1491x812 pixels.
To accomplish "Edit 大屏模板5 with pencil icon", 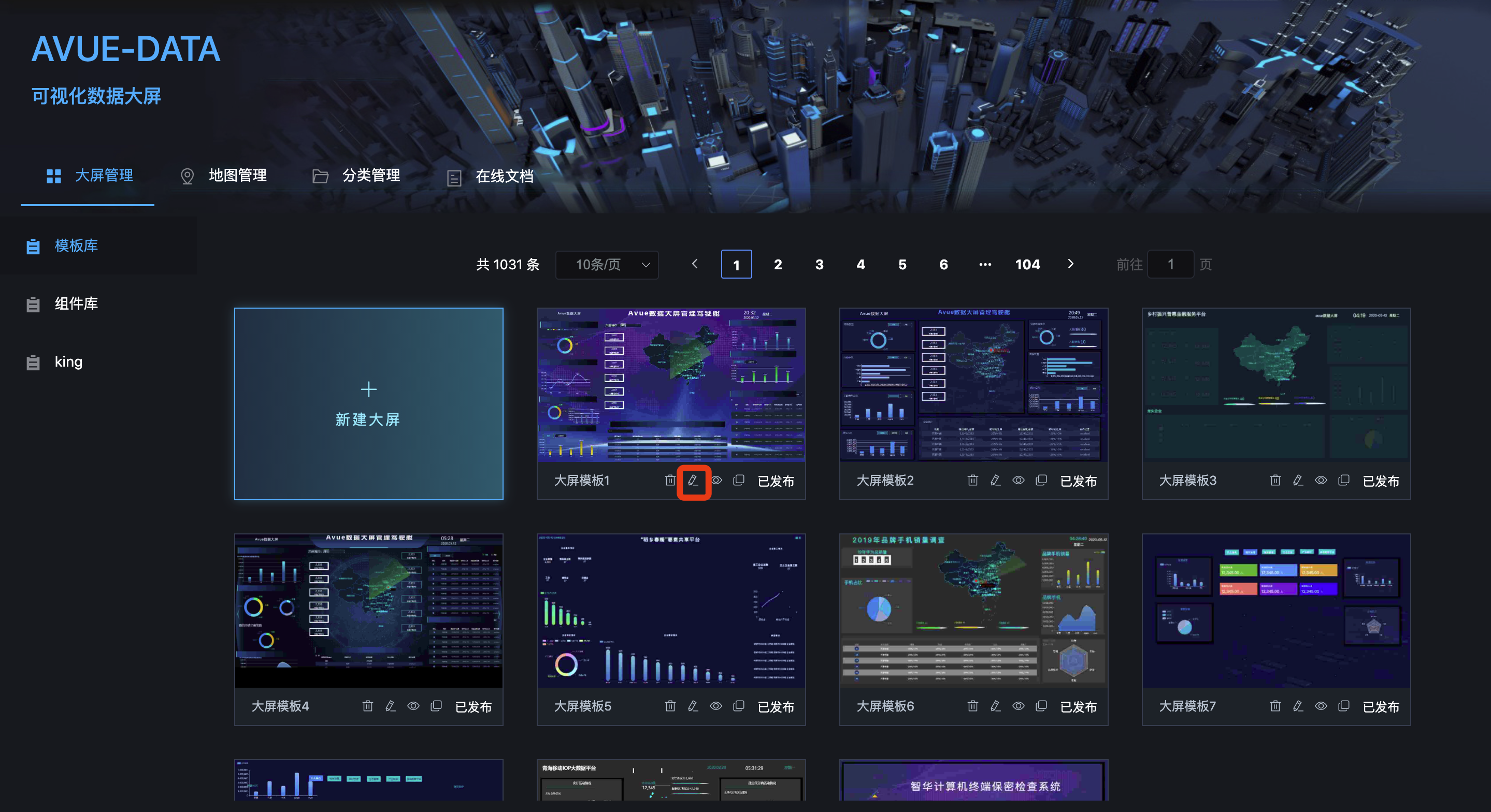I will click(693, 706).
